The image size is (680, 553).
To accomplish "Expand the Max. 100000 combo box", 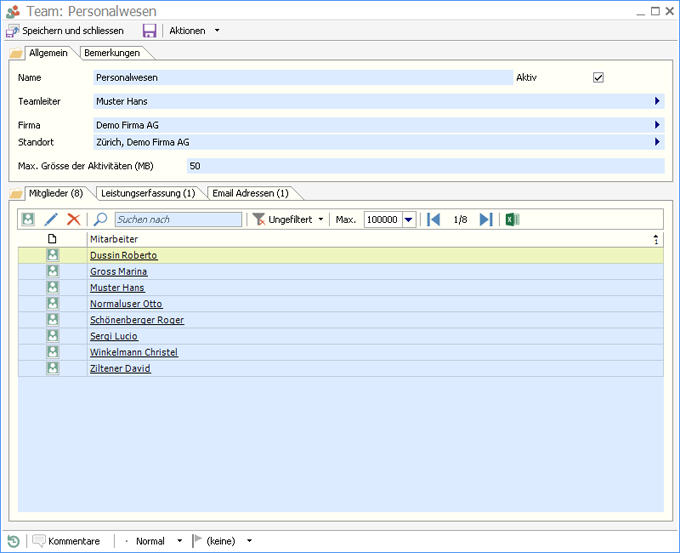I will click(408, 219).
